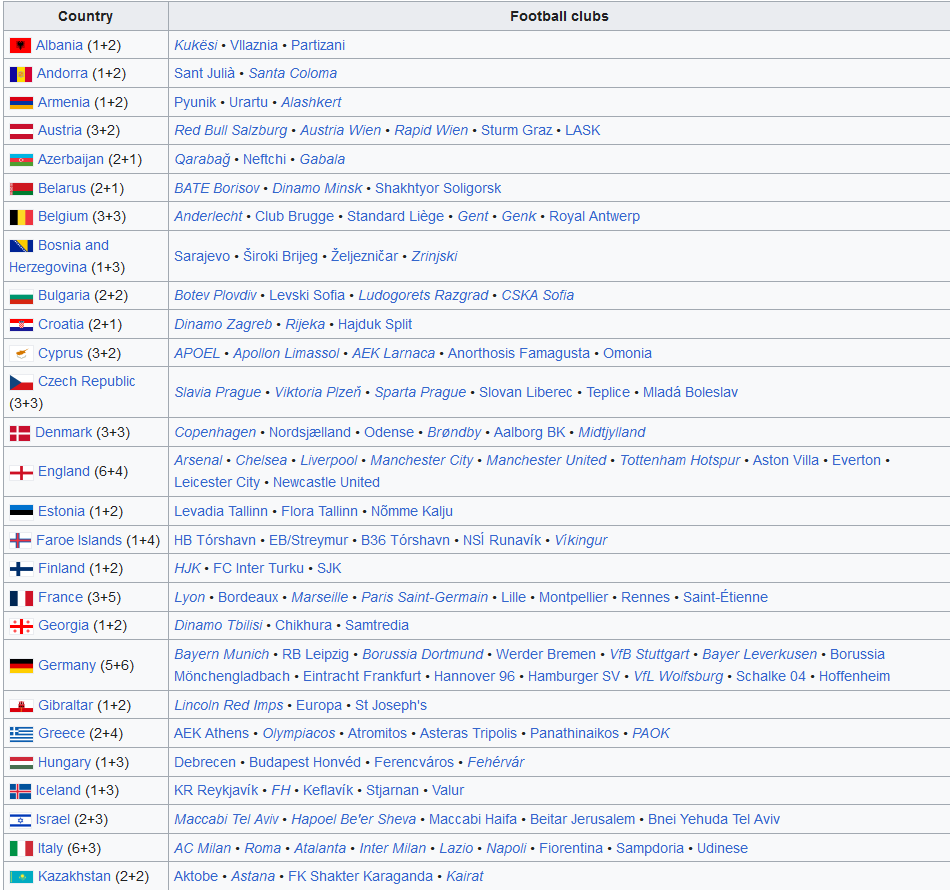This screenshot has height=890, width=950.
Task: Follow the Željezničar club link
Action: [364, 256]
